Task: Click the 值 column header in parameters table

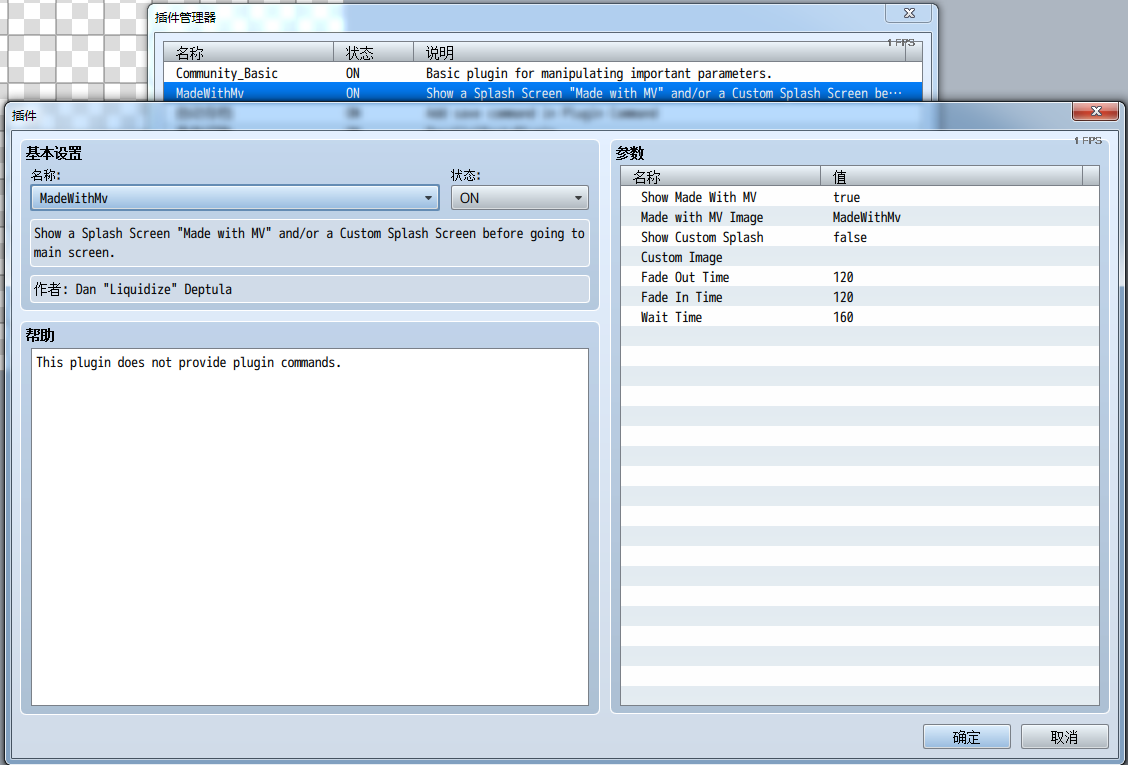Action: 952,176
